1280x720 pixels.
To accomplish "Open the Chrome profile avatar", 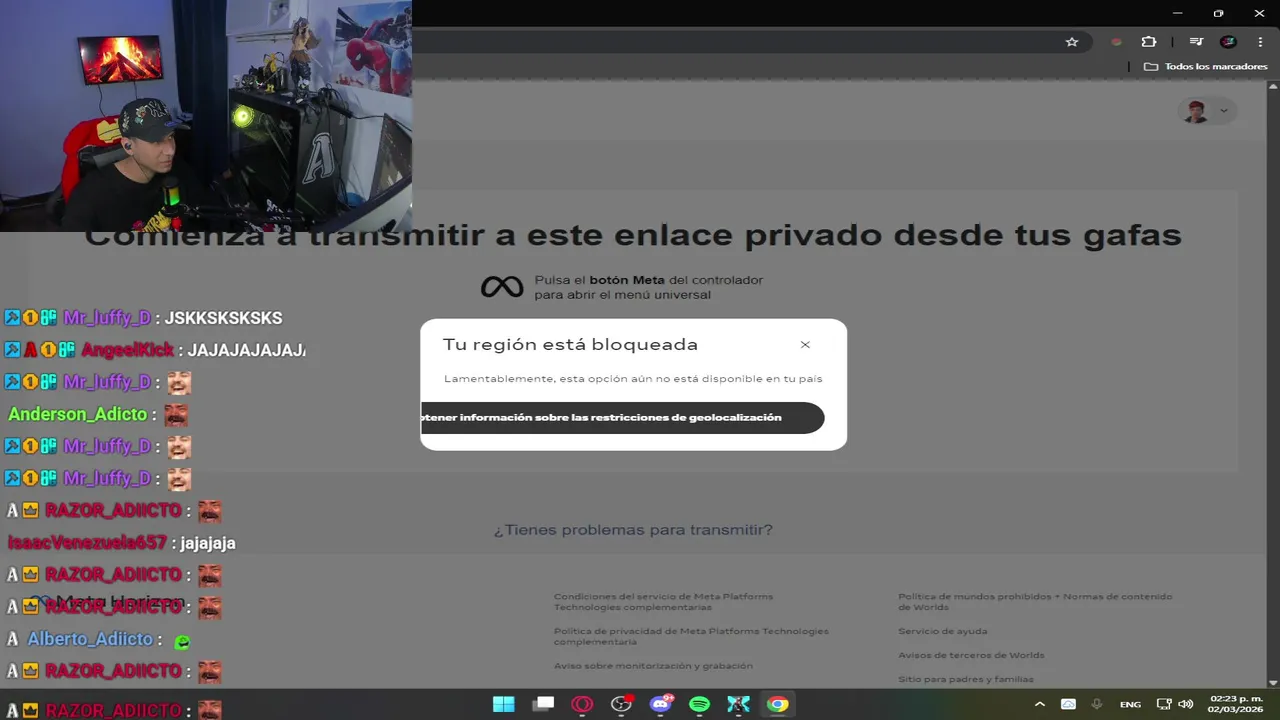I will point(1228,42).
